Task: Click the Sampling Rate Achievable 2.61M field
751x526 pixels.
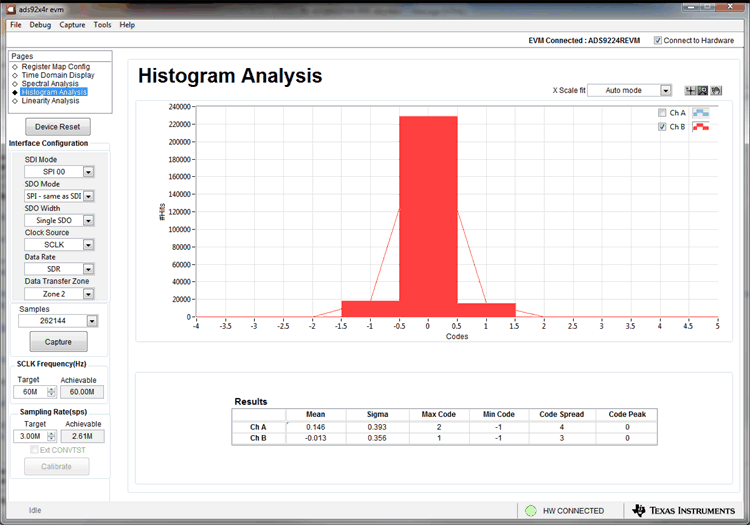Action: [82, 436]
